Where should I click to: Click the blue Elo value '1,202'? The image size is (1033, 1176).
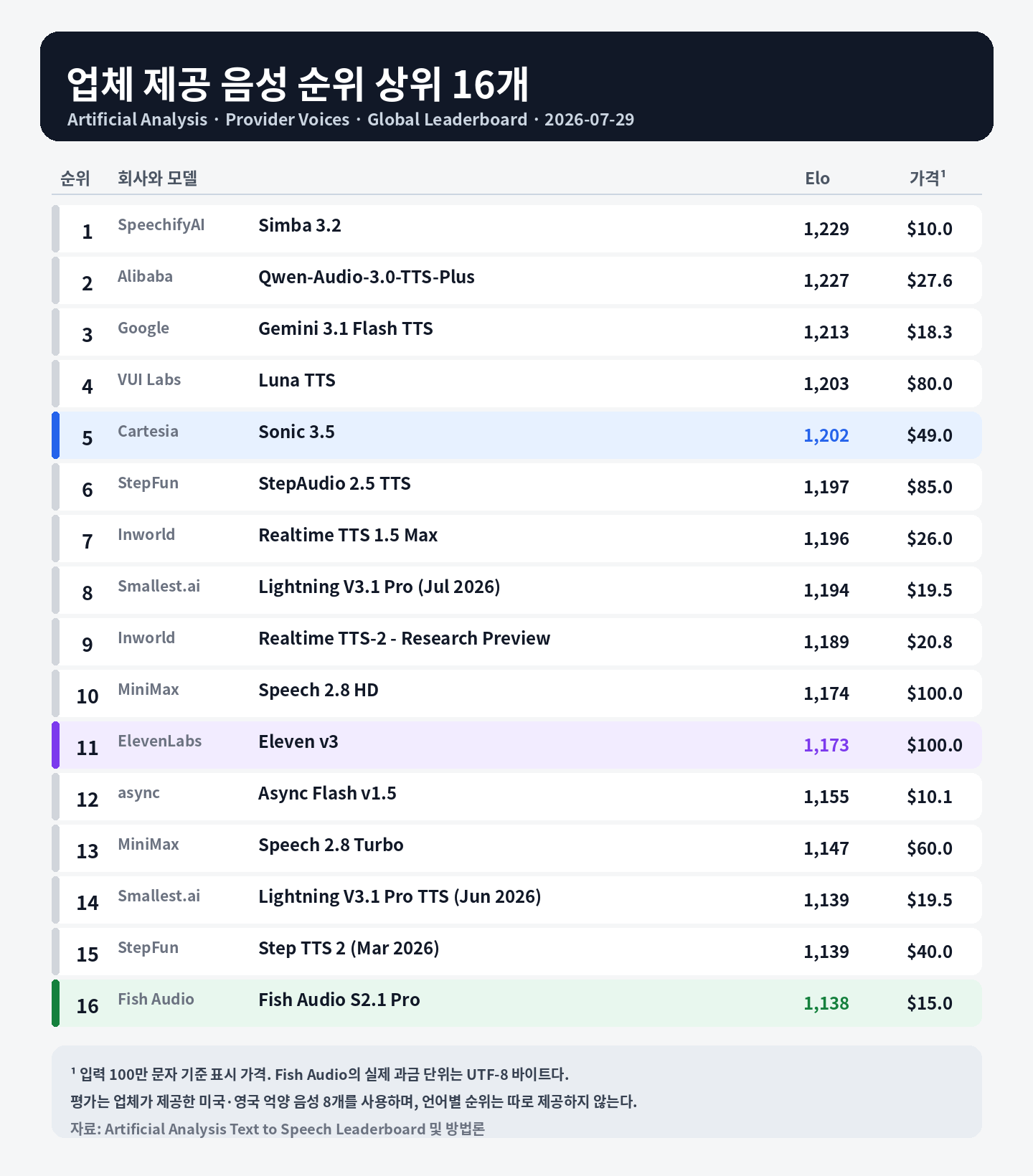(826, 435)
